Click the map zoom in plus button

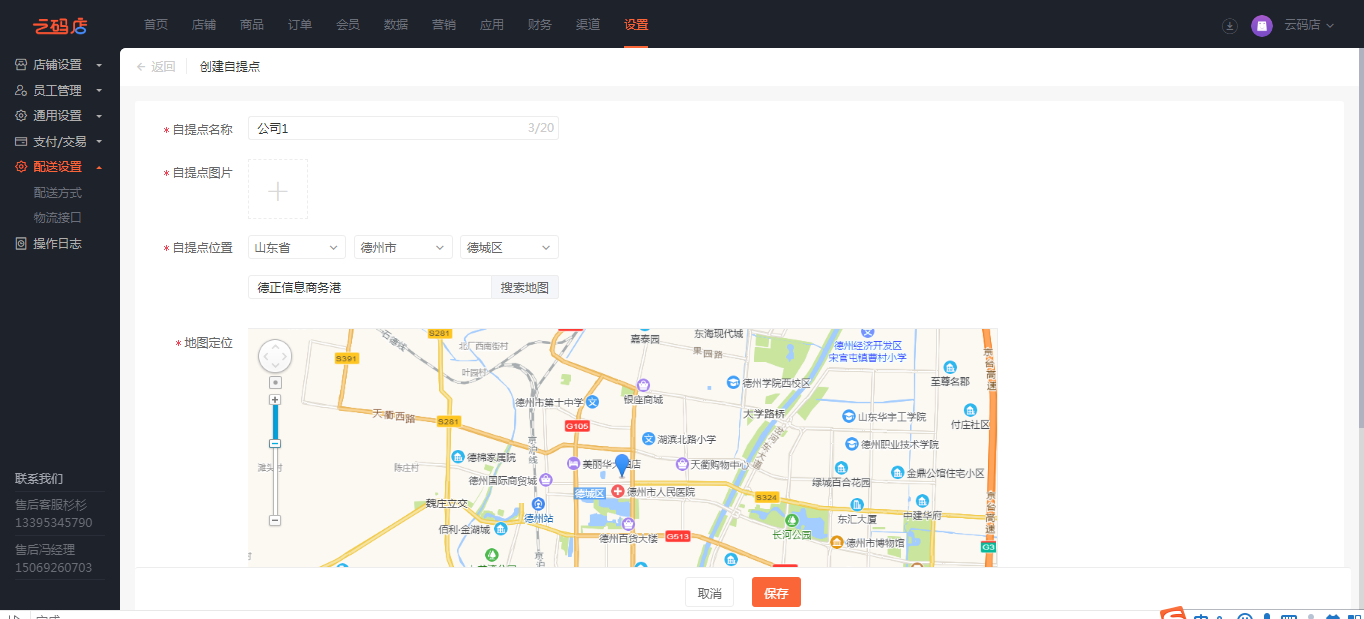pos(275,400)
